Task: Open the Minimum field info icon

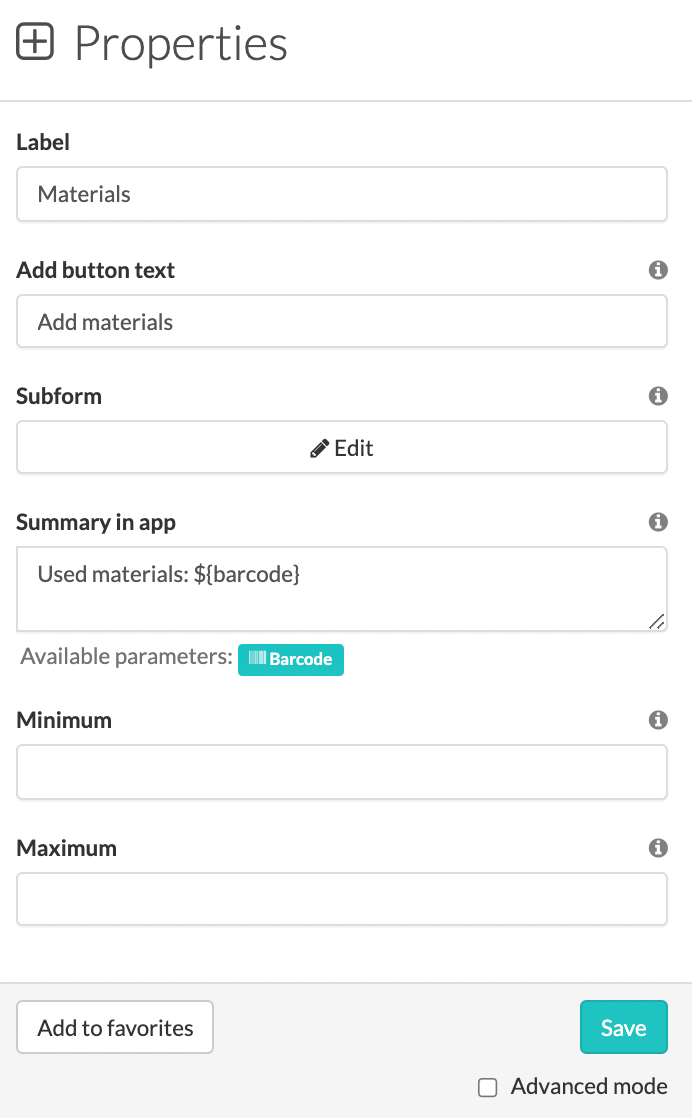Action: [658, 720]
